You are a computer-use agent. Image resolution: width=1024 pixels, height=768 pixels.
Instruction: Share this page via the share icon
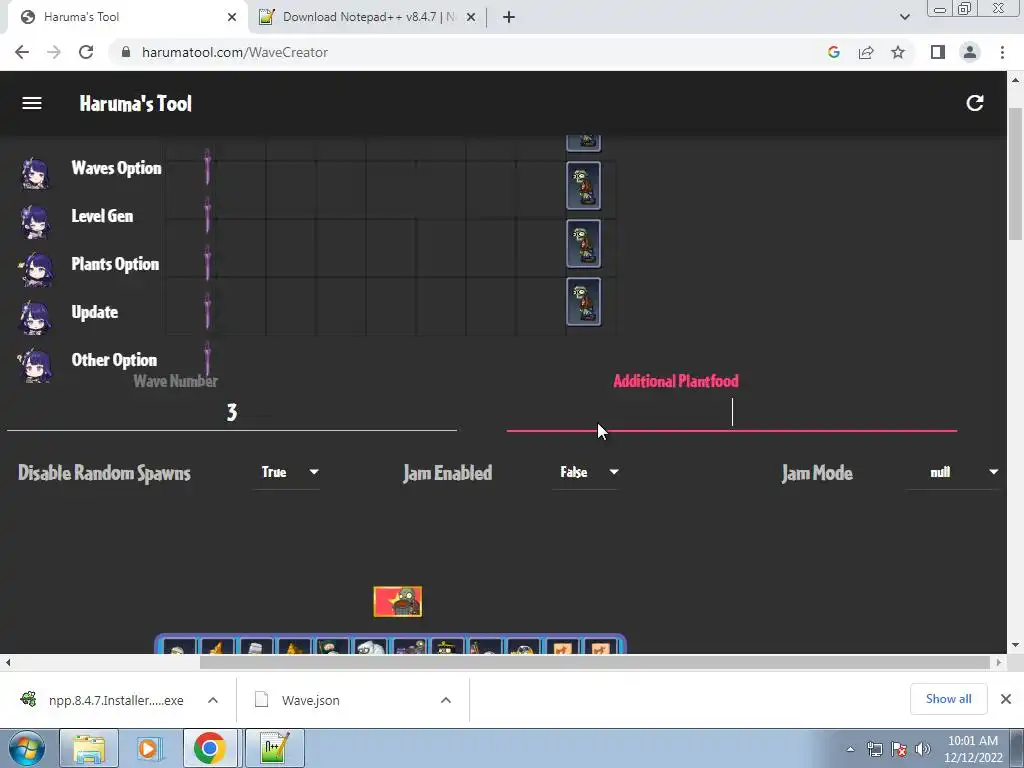(x=866, y=52)
